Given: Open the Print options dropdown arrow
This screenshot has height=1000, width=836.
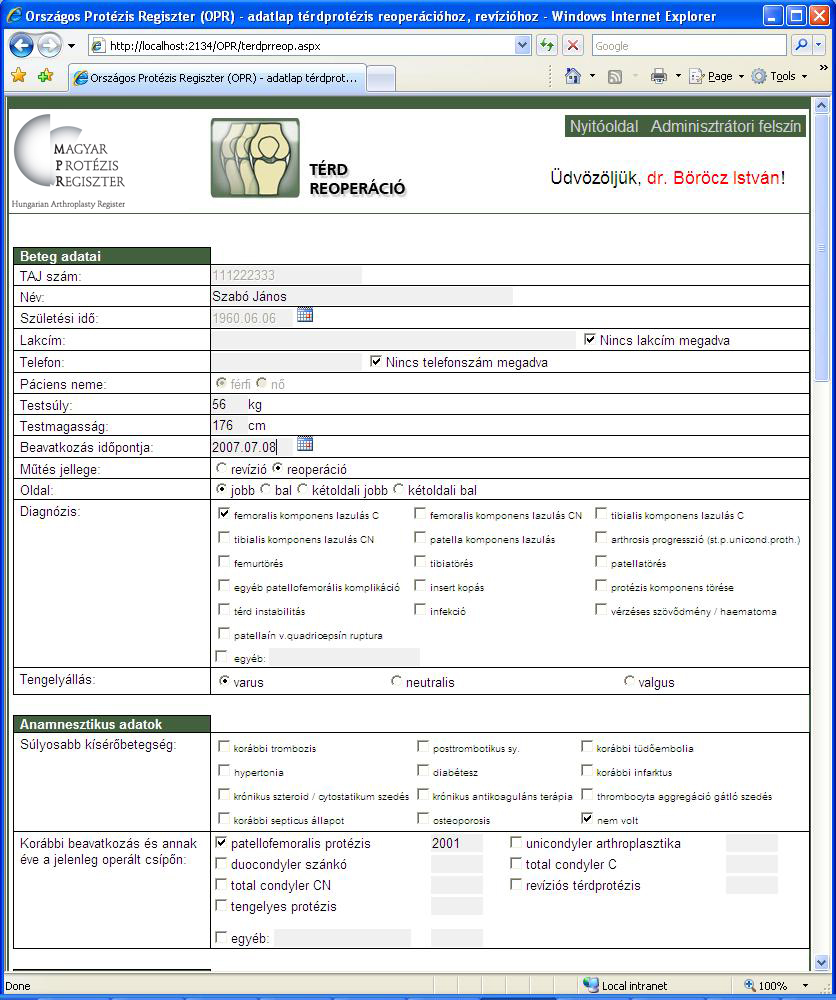Looking at the screenshot, I should pyautogui.click(x=678, y=77).
